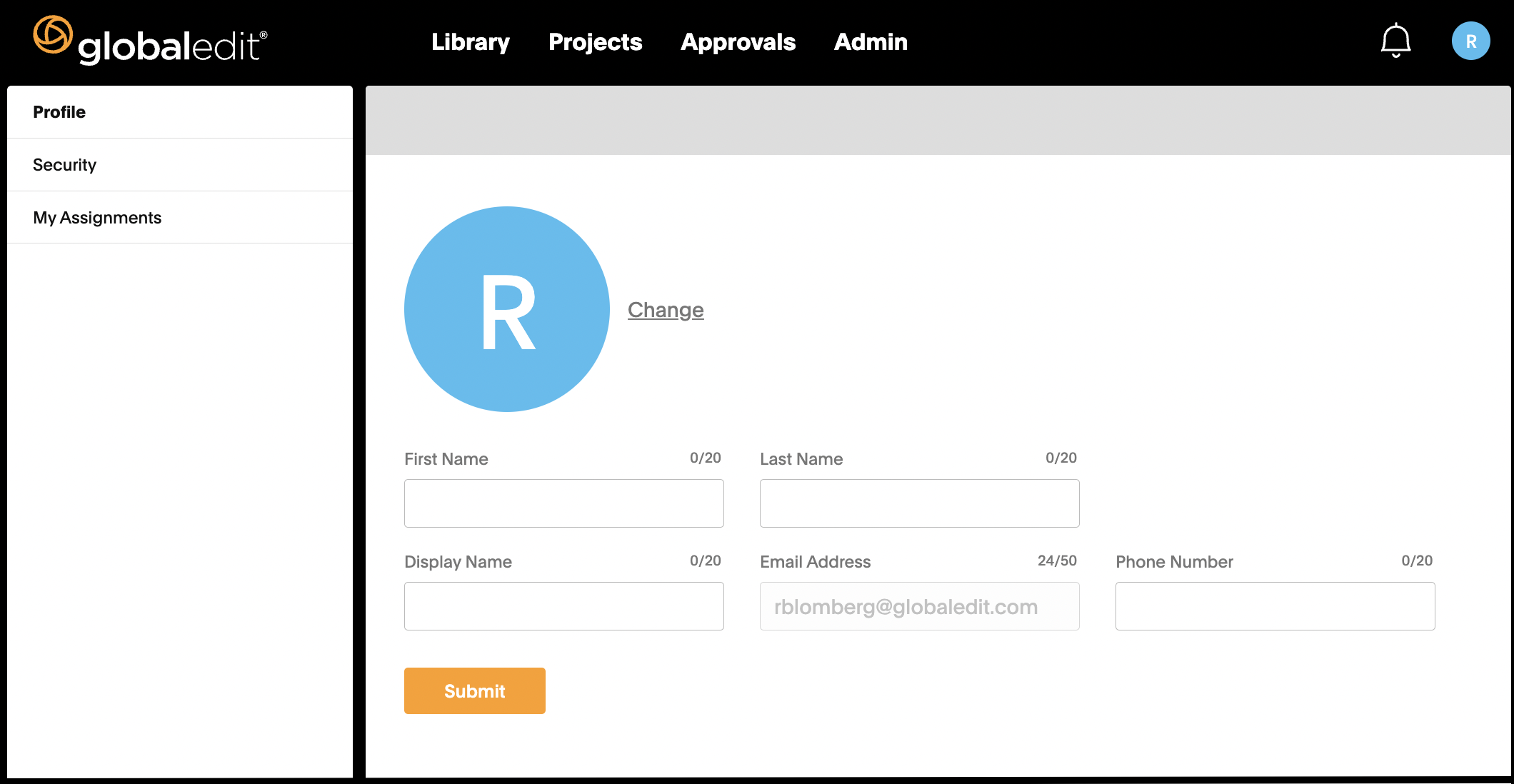The width and height of the screenshot is (1514, 784).
Task: Click the Display Name label
Action: [x=458, y=562]
